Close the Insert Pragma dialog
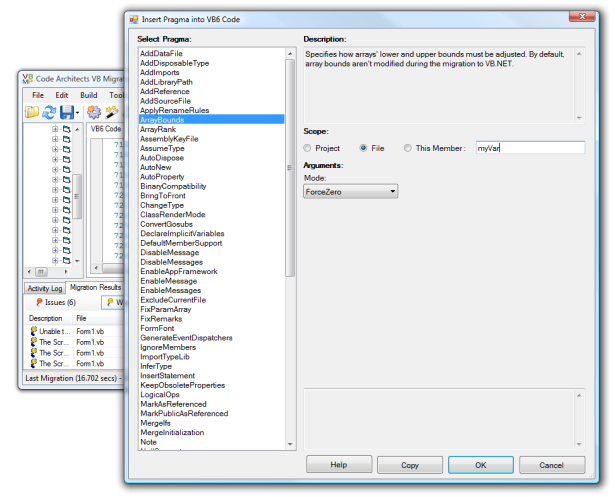 [x=582, y=16]
